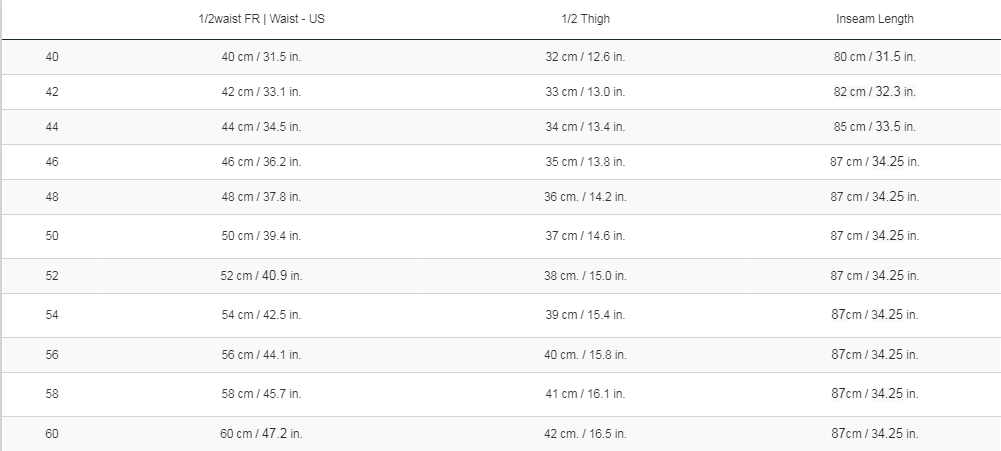Click the '40 cm / 31.5 in.' waist cell

261,57
